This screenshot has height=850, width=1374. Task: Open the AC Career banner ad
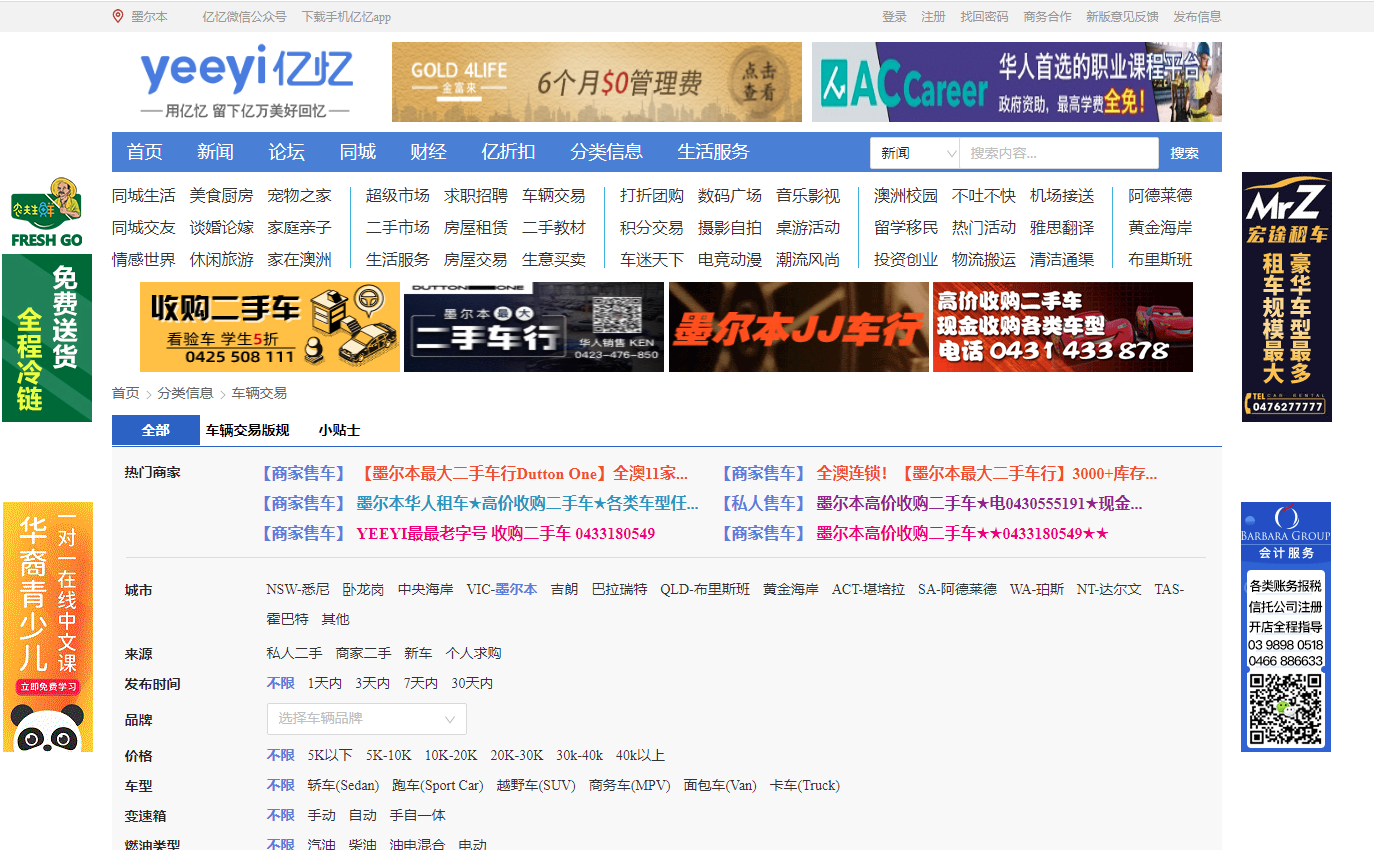point(1016,82)
